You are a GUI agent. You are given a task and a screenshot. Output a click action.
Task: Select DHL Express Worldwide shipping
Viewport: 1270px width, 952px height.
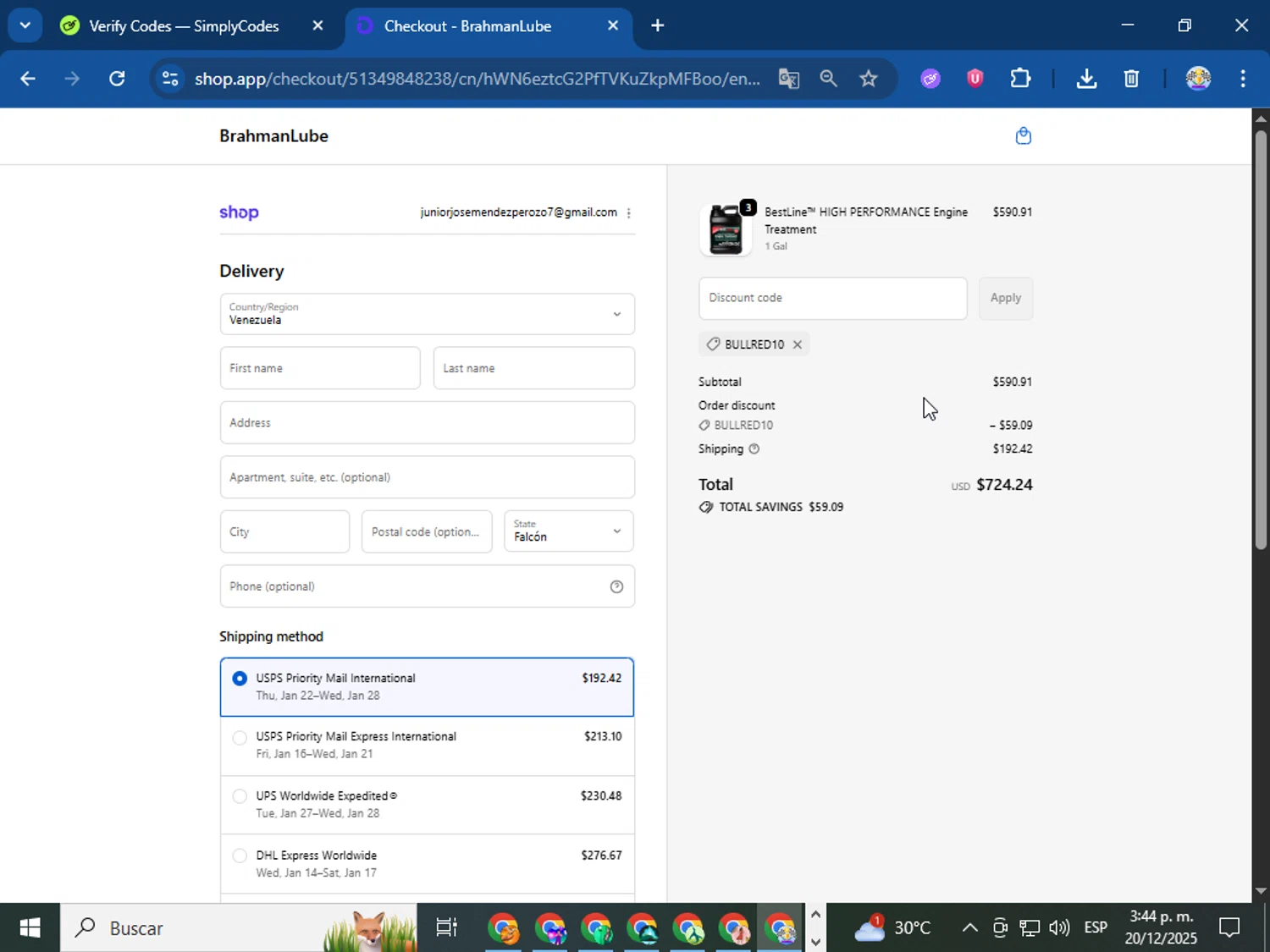[427, 864]
